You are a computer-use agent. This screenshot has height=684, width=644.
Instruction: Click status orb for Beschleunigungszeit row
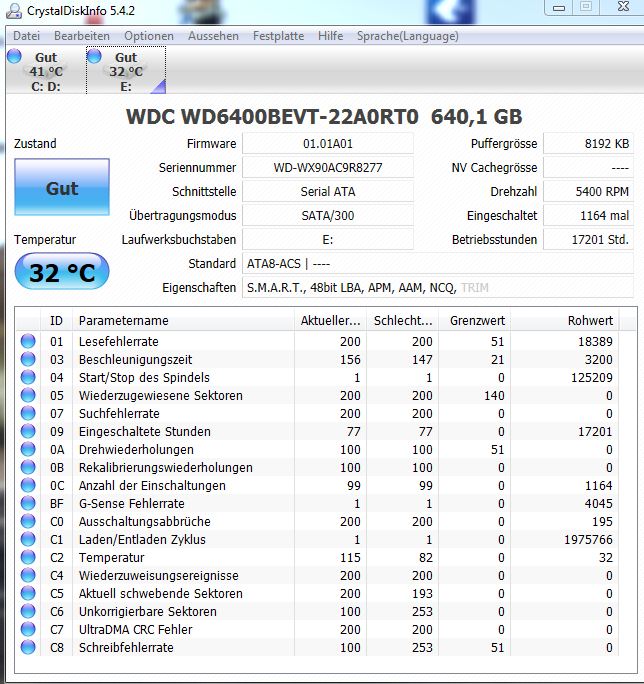tap(28, 359)
